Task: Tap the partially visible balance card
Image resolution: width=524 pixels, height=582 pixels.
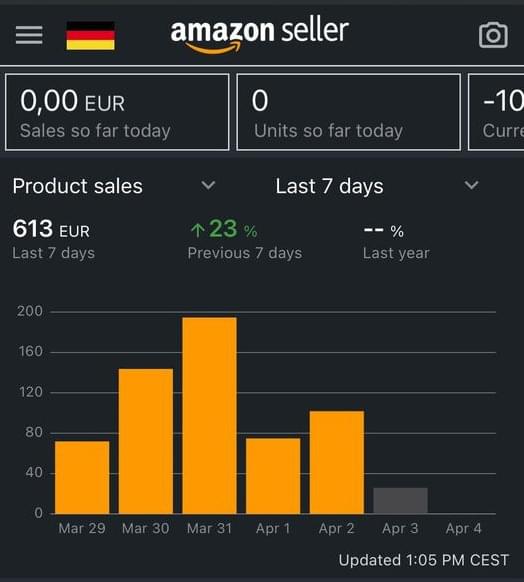Action: coord(496,112)
